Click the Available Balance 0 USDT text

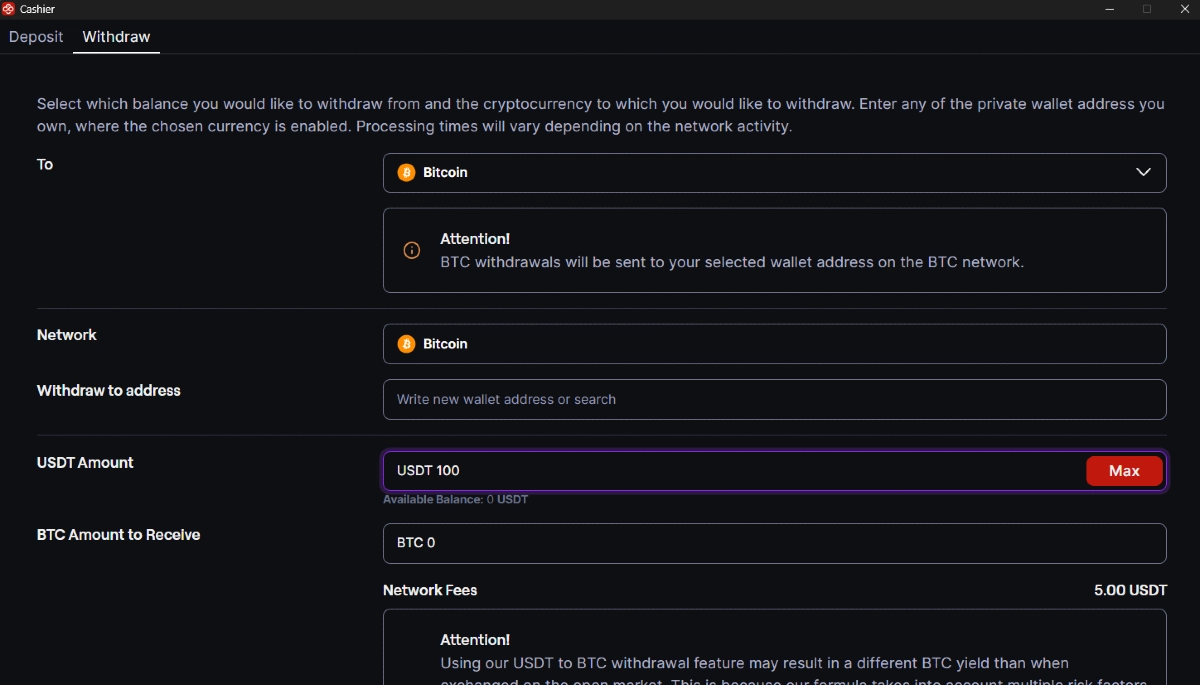(x=455, y=499)
